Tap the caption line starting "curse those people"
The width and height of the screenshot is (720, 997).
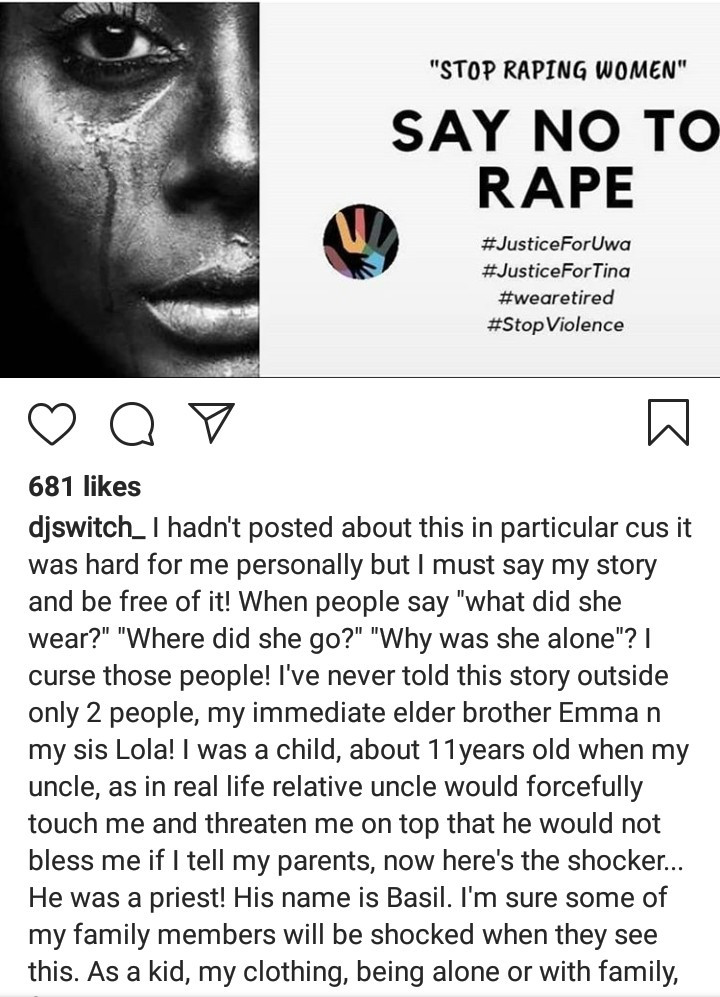(348, 677)
